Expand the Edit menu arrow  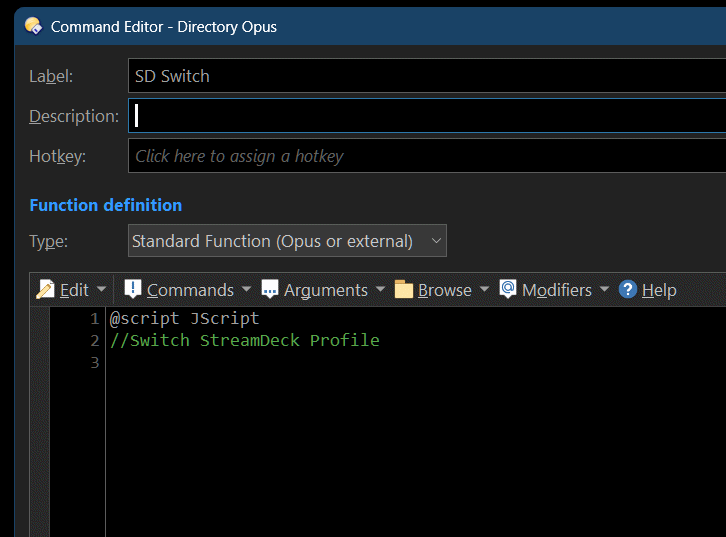pyautogui.click(x=101, y=289)
